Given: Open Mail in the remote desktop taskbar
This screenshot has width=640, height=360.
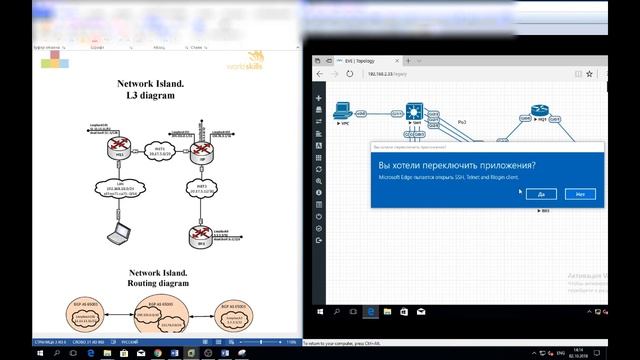Looking at the screenshot, I should 421,312.
